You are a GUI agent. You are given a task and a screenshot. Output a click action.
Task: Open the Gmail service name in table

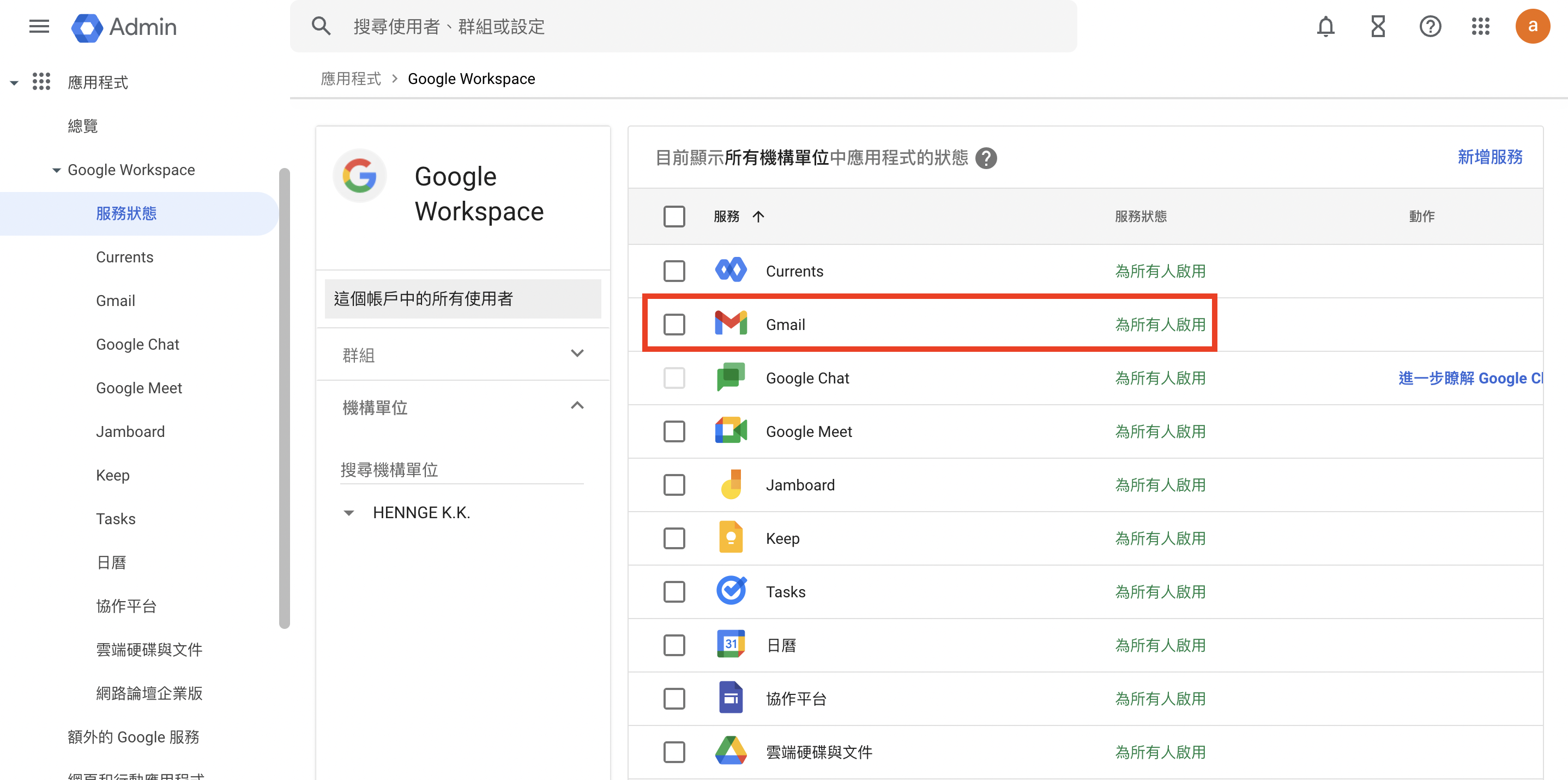pyautogui.click(x=785, y=325)
